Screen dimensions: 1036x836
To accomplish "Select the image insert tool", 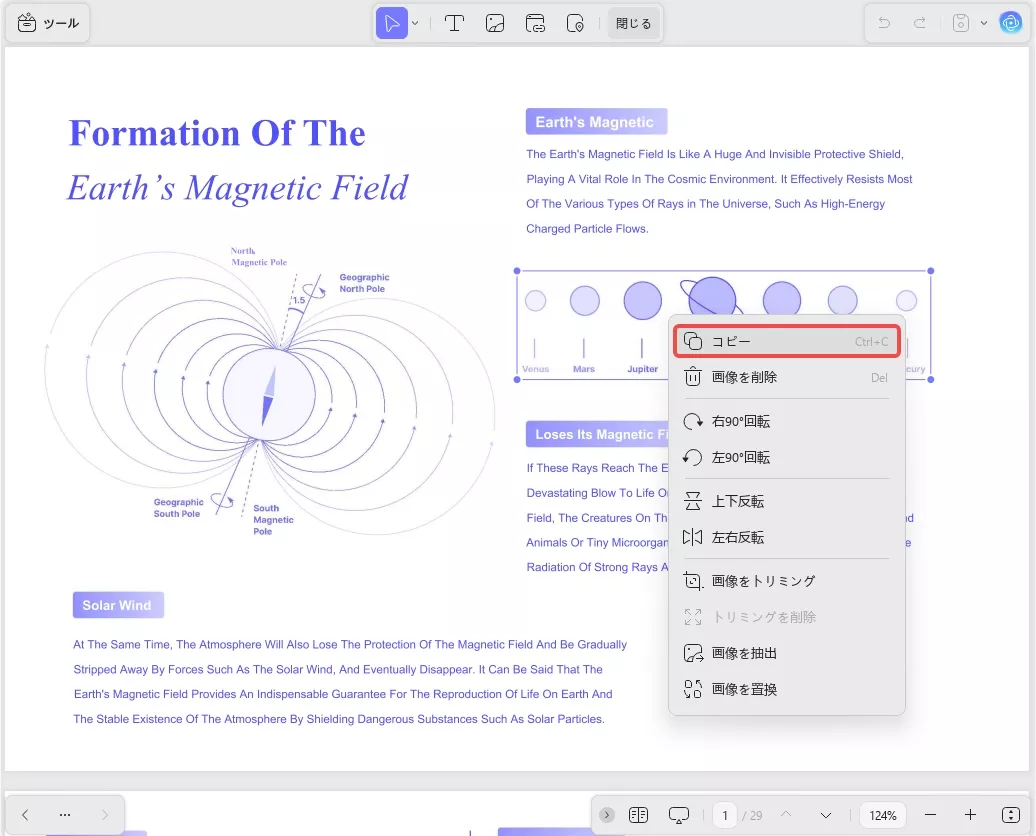I will tap(494, 23).
